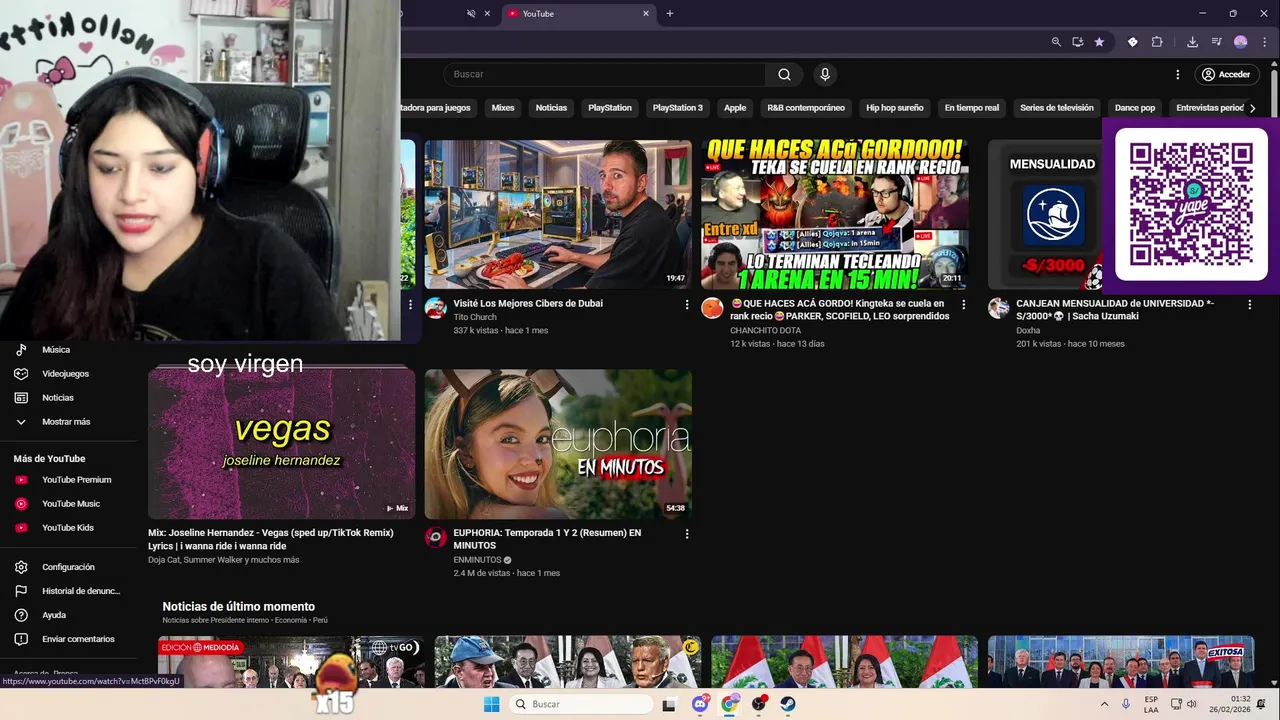Open Chrome extensions puzzle icon
Image resolution: width=1280 pixels, height=720 pixels.
[x=1157, y=42]
